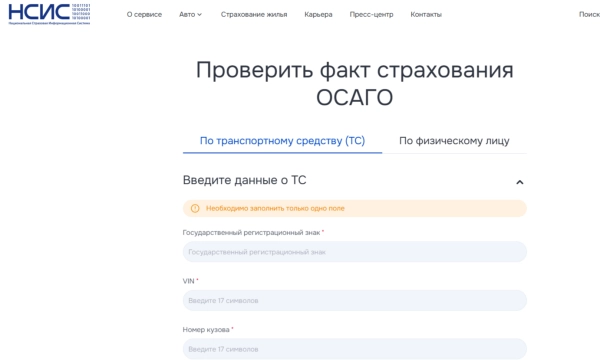The image size is (600, 360).
Task: Open the НСИС logo home link
Action: (x=49, y=14)
